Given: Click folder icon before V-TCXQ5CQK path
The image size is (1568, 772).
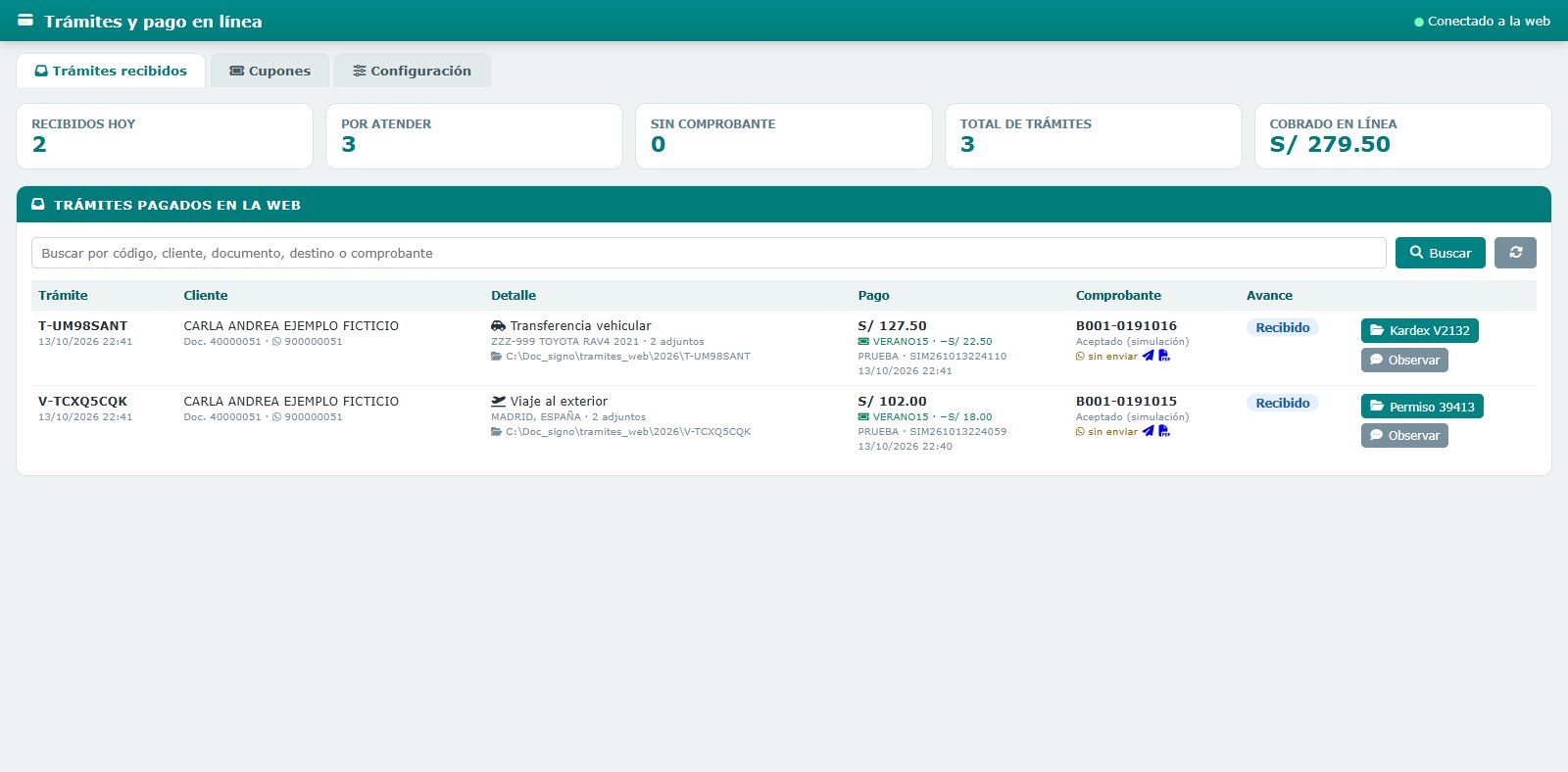Looking at the screenshot, I should click(x=496, y=432).
